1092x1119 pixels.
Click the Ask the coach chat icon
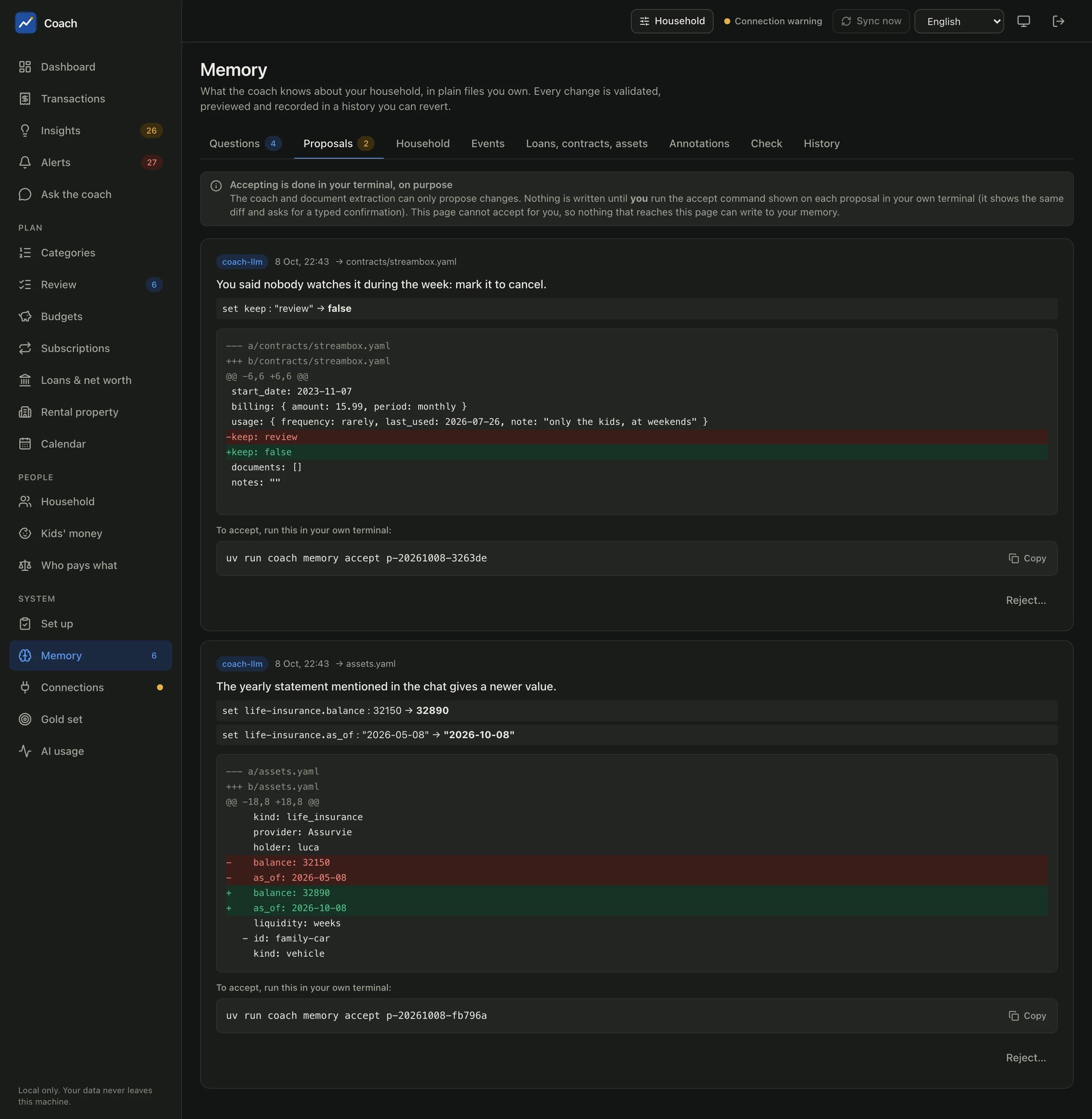pyautogui.click(x=25, y=195)
